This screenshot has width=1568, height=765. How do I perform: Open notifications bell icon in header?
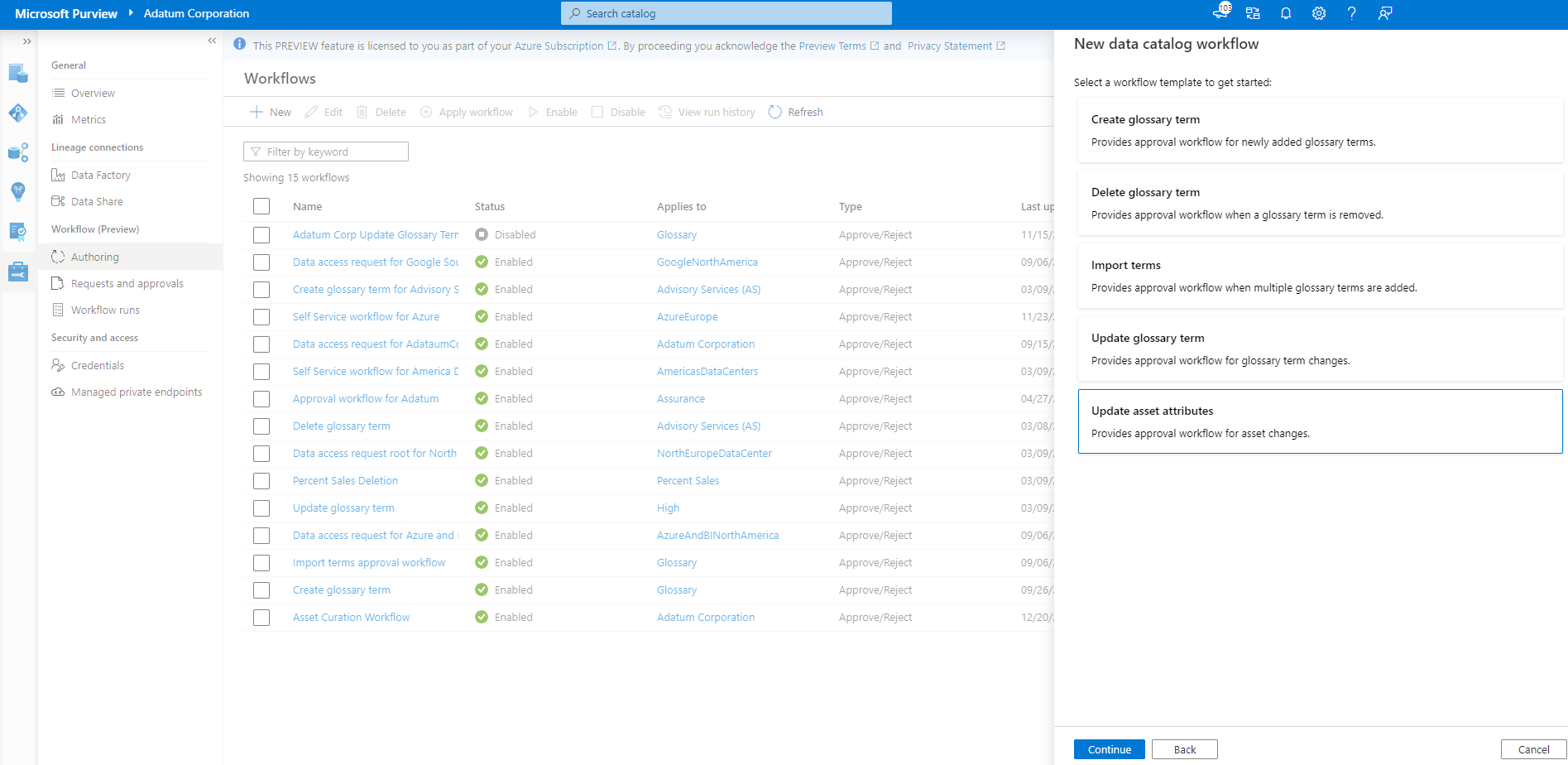[x=1286, y=13]
